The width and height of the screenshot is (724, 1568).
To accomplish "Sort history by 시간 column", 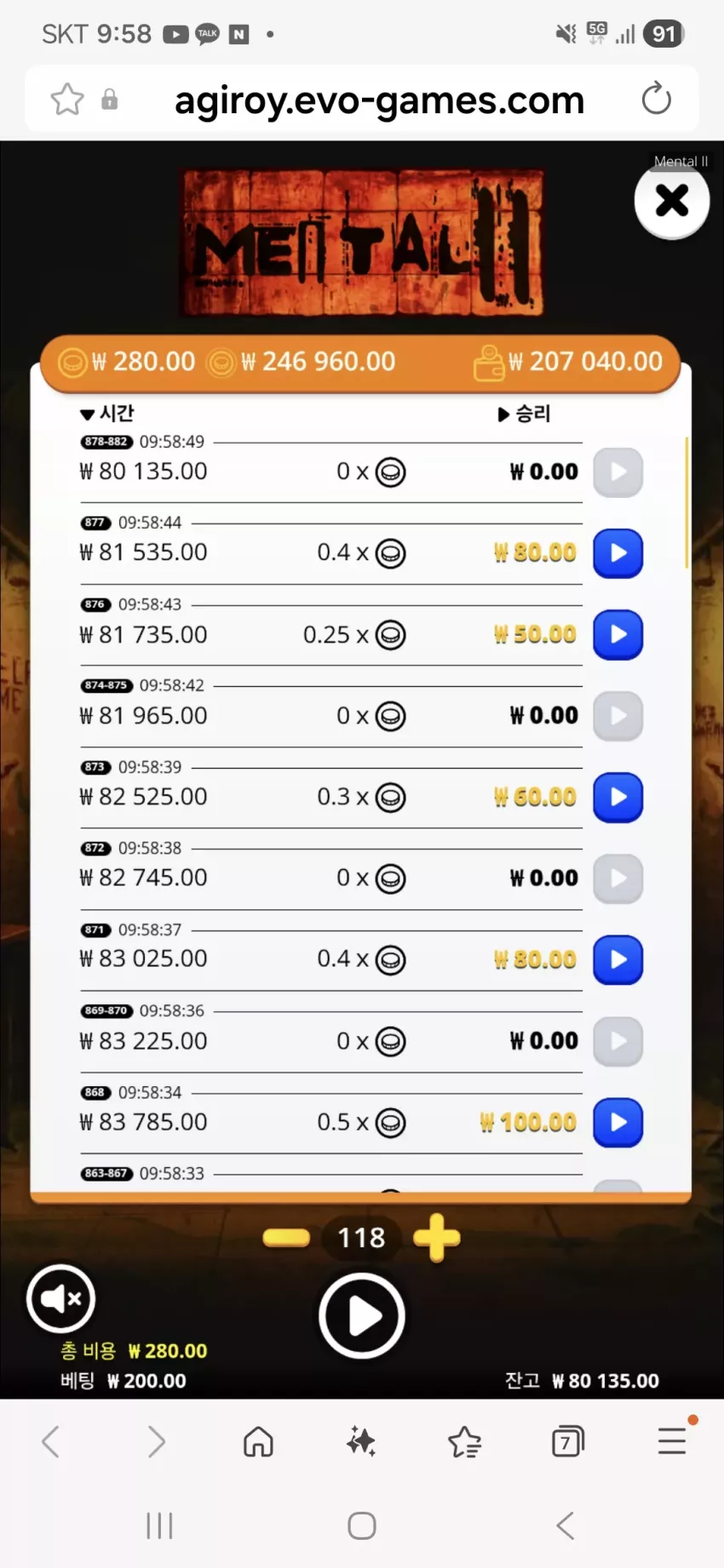I will 107,414.
